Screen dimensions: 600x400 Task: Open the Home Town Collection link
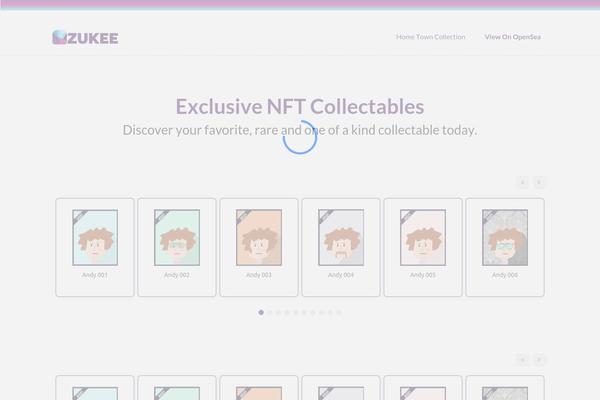(x=430, y=37)
